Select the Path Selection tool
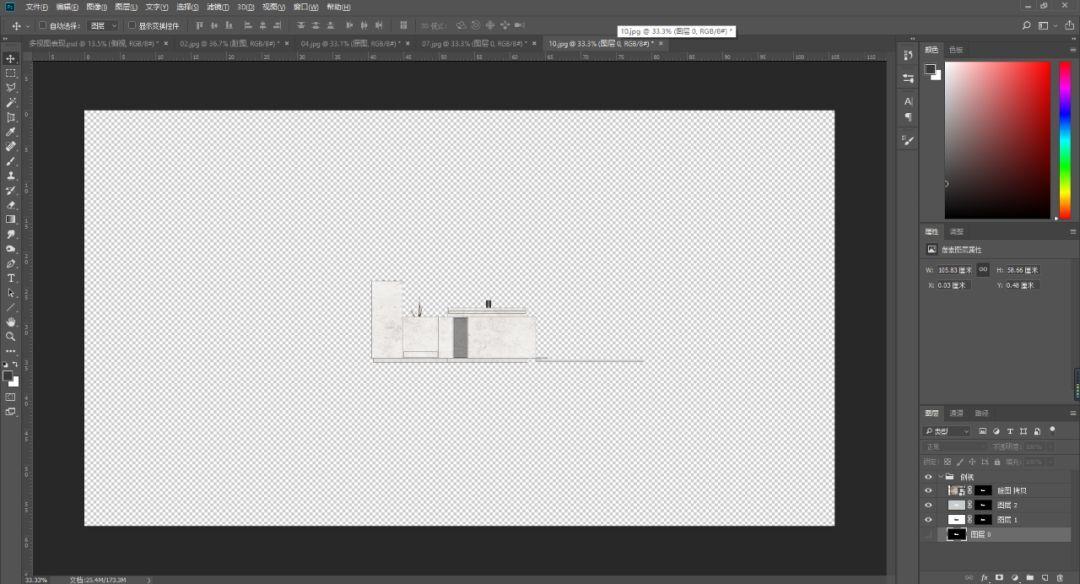1080x584 pixels. (x=10, y=293)
